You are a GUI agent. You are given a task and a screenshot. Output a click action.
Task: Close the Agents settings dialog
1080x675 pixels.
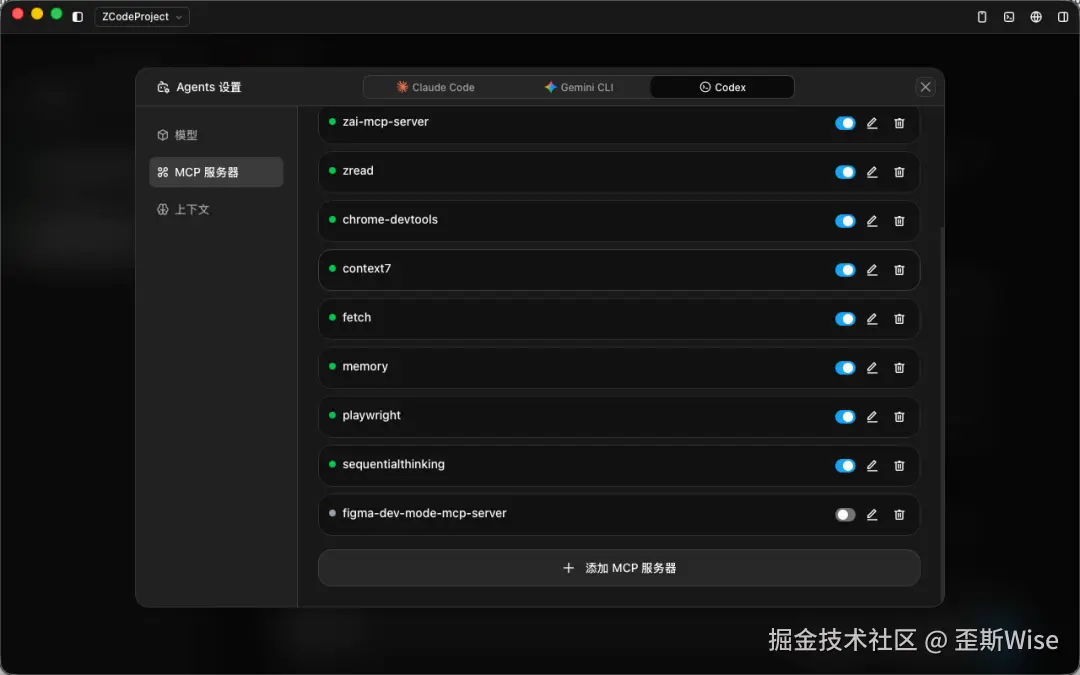(x=925, y=87)
